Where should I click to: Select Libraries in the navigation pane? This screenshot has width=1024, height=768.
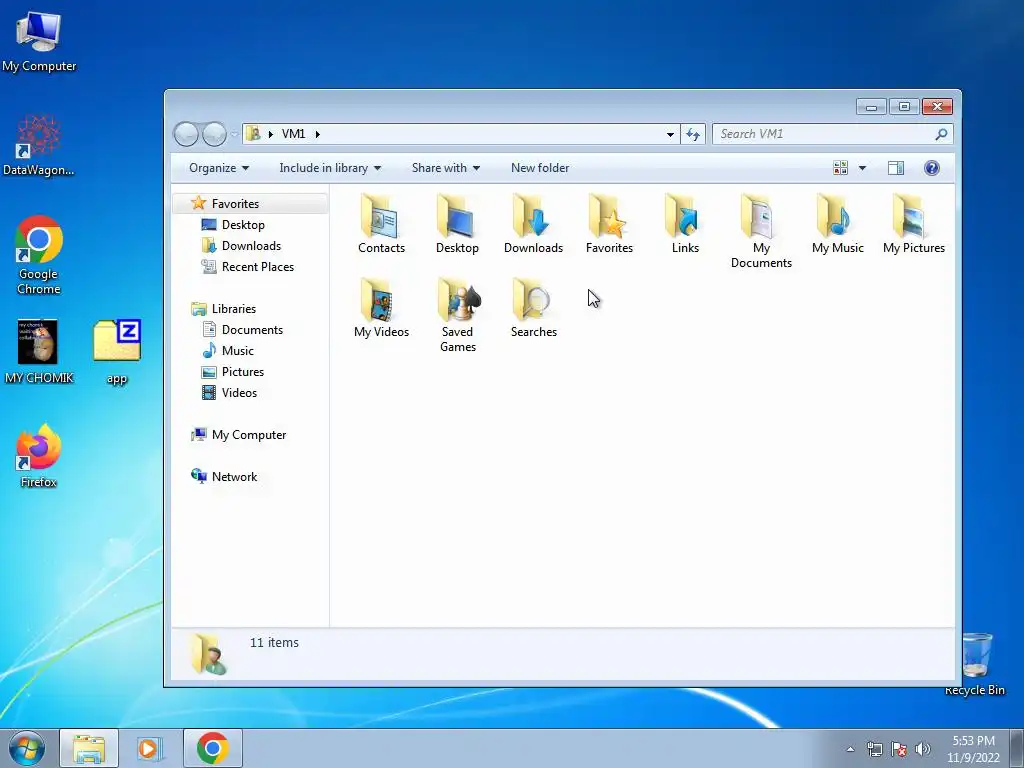coord(233,309)
